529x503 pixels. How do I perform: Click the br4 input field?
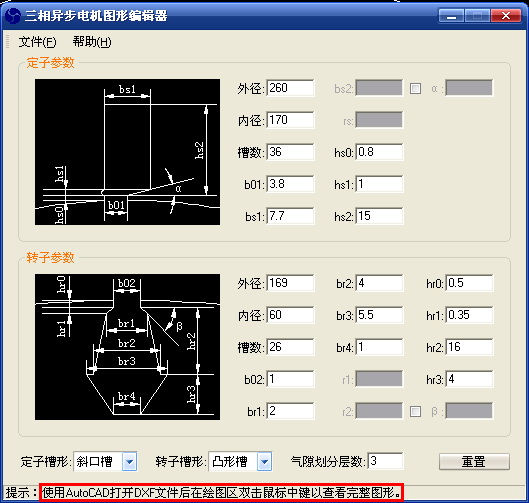[379, 347]
